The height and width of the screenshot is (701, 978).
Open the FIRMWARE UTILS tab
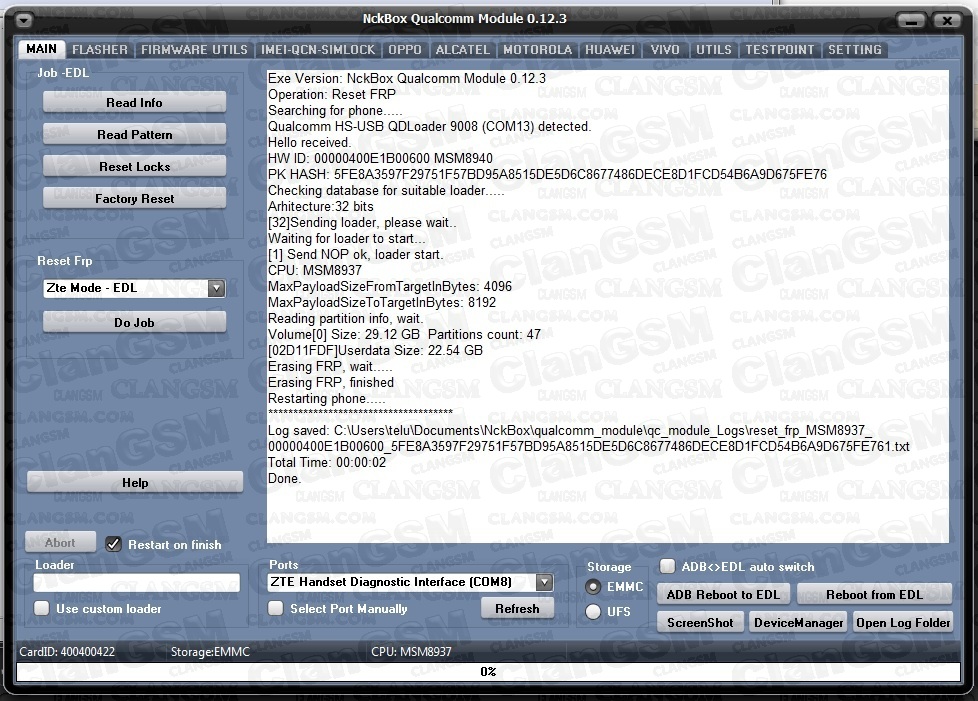[194, 49]
